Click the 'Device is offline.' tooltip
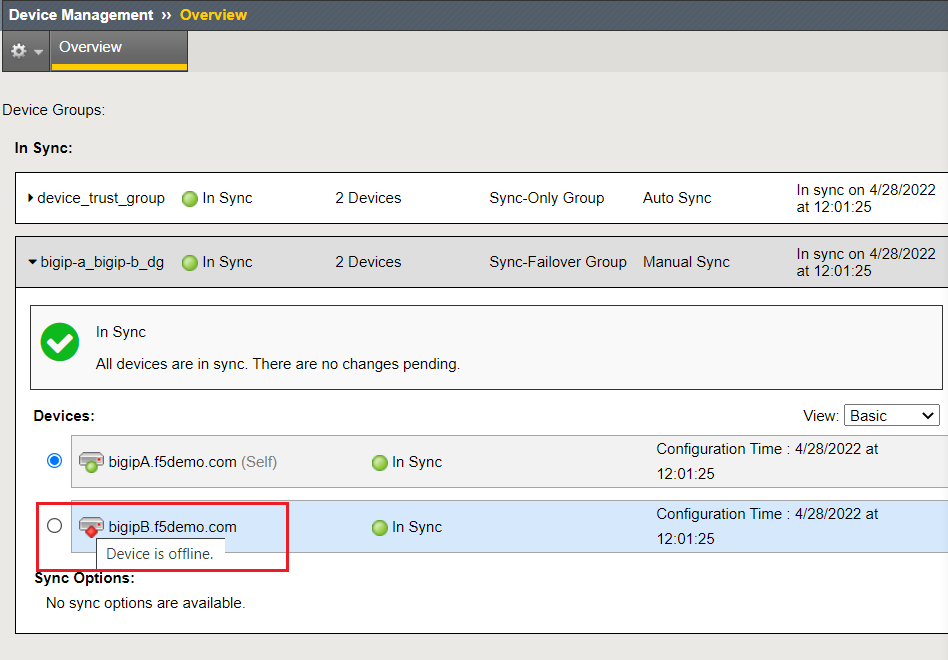 (x=160, y=554)
